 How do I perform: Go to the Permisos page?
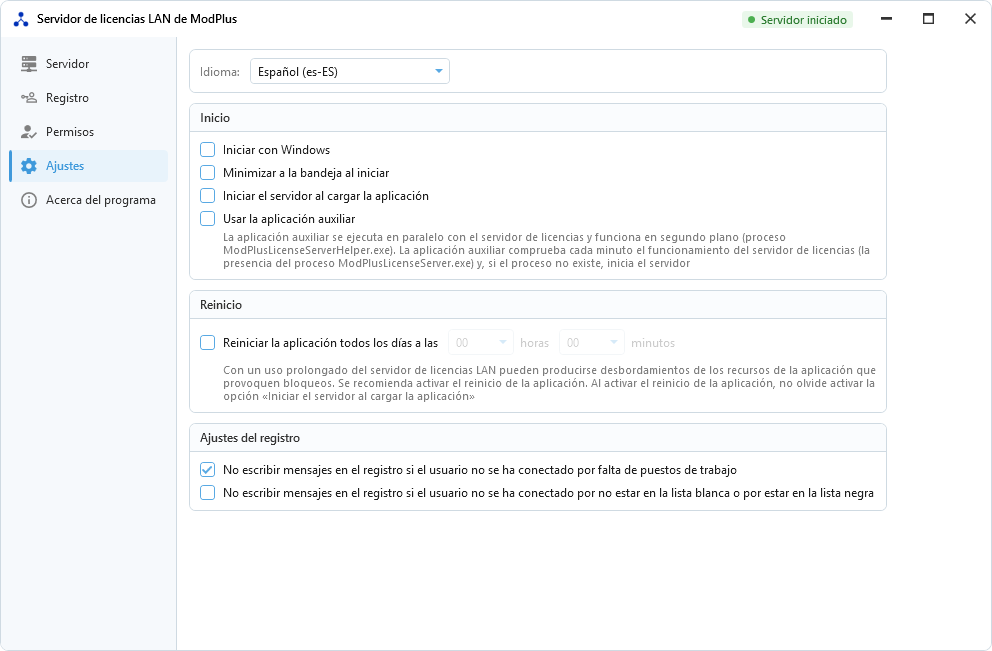pyautogui.click(x=89, y=132)
